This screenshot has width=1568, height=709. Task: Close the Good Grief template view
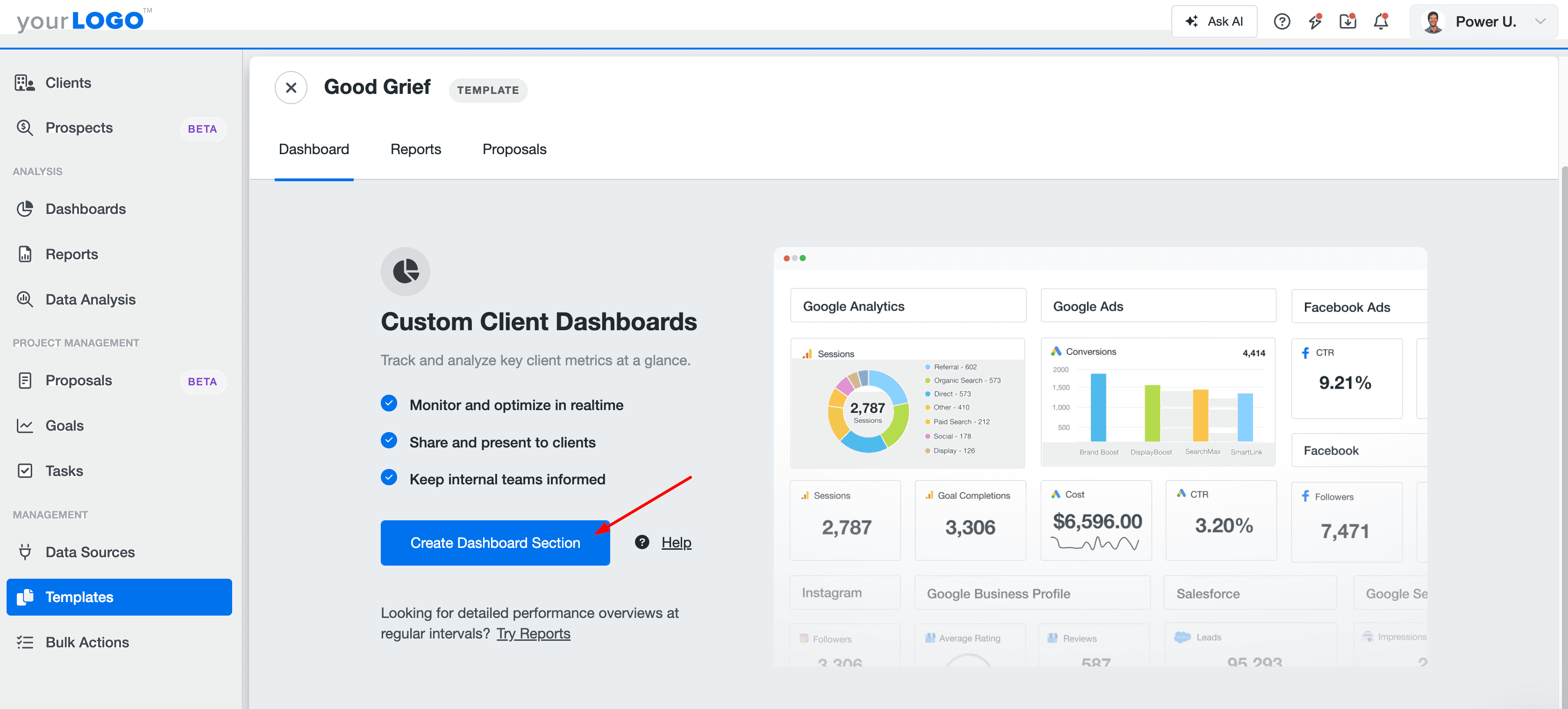(x=290, y=88)
